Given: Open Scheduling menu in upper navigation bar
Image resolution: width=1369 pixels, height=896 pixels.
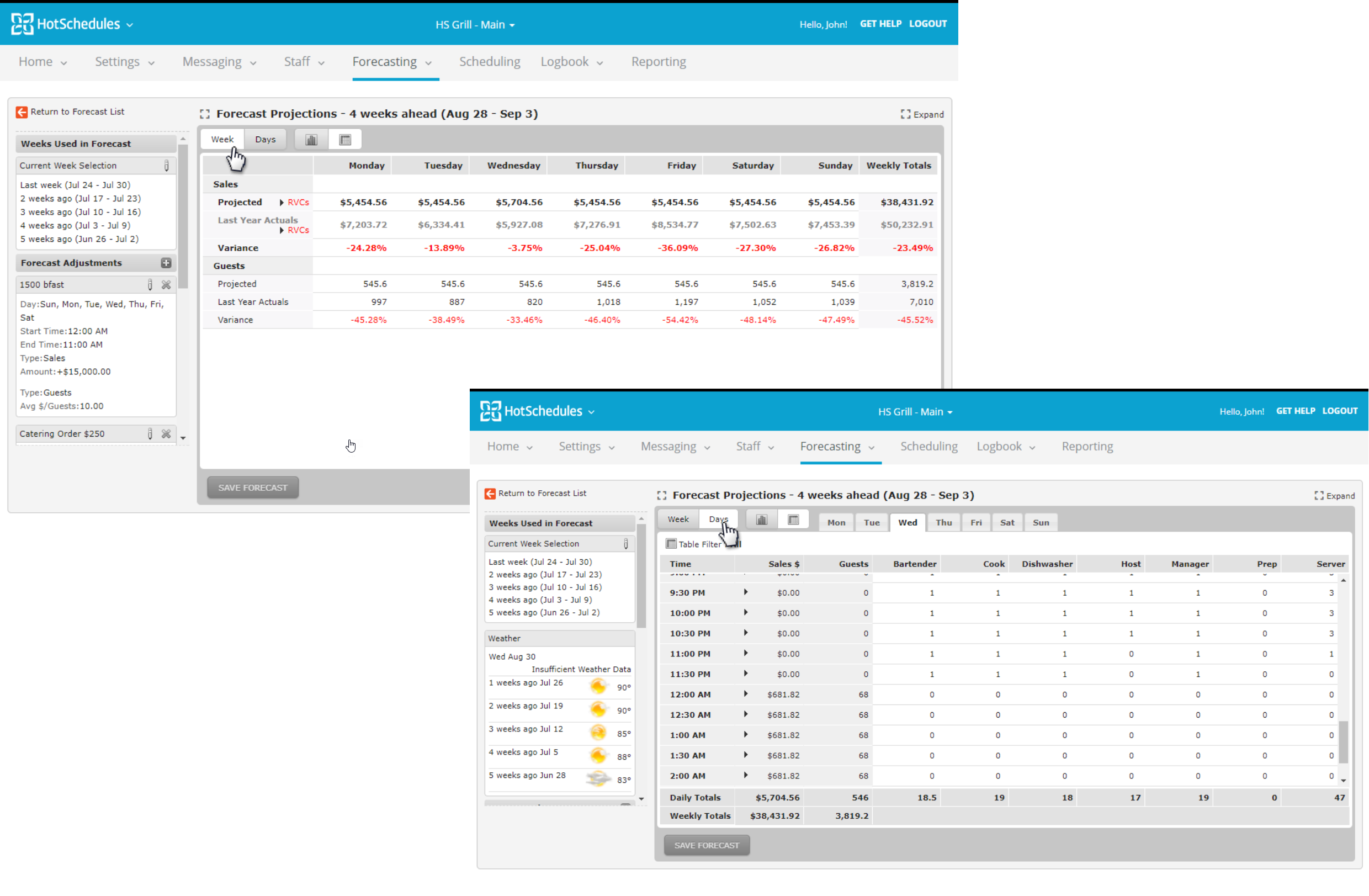Looking at the screenshot, I should tap(490, 61).
